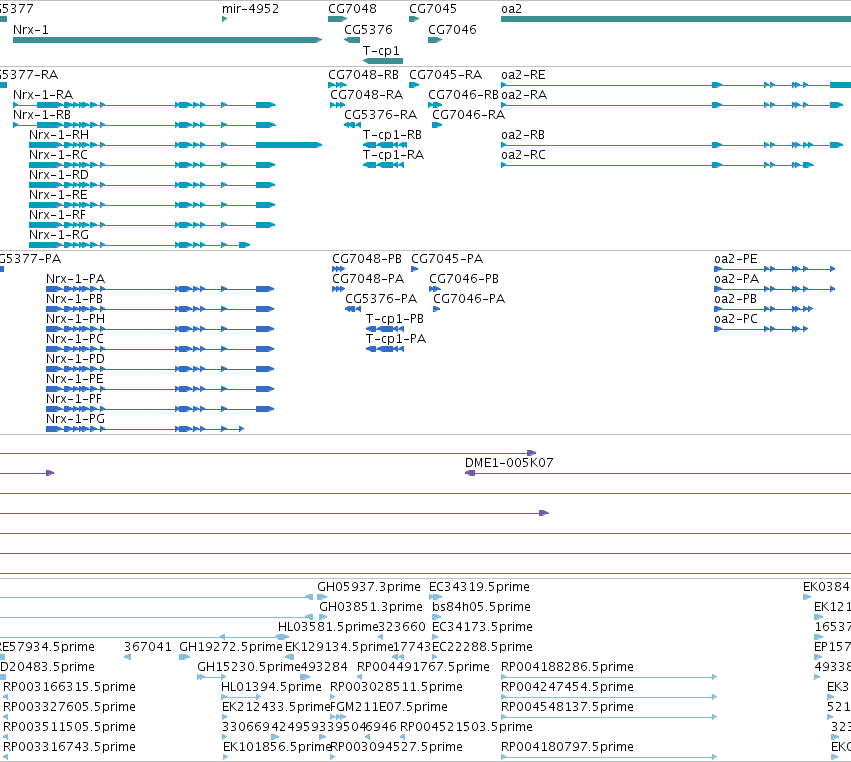Click transcript oa2-RE label
This screenshot has width=851, height=762.
click(523, 75)
